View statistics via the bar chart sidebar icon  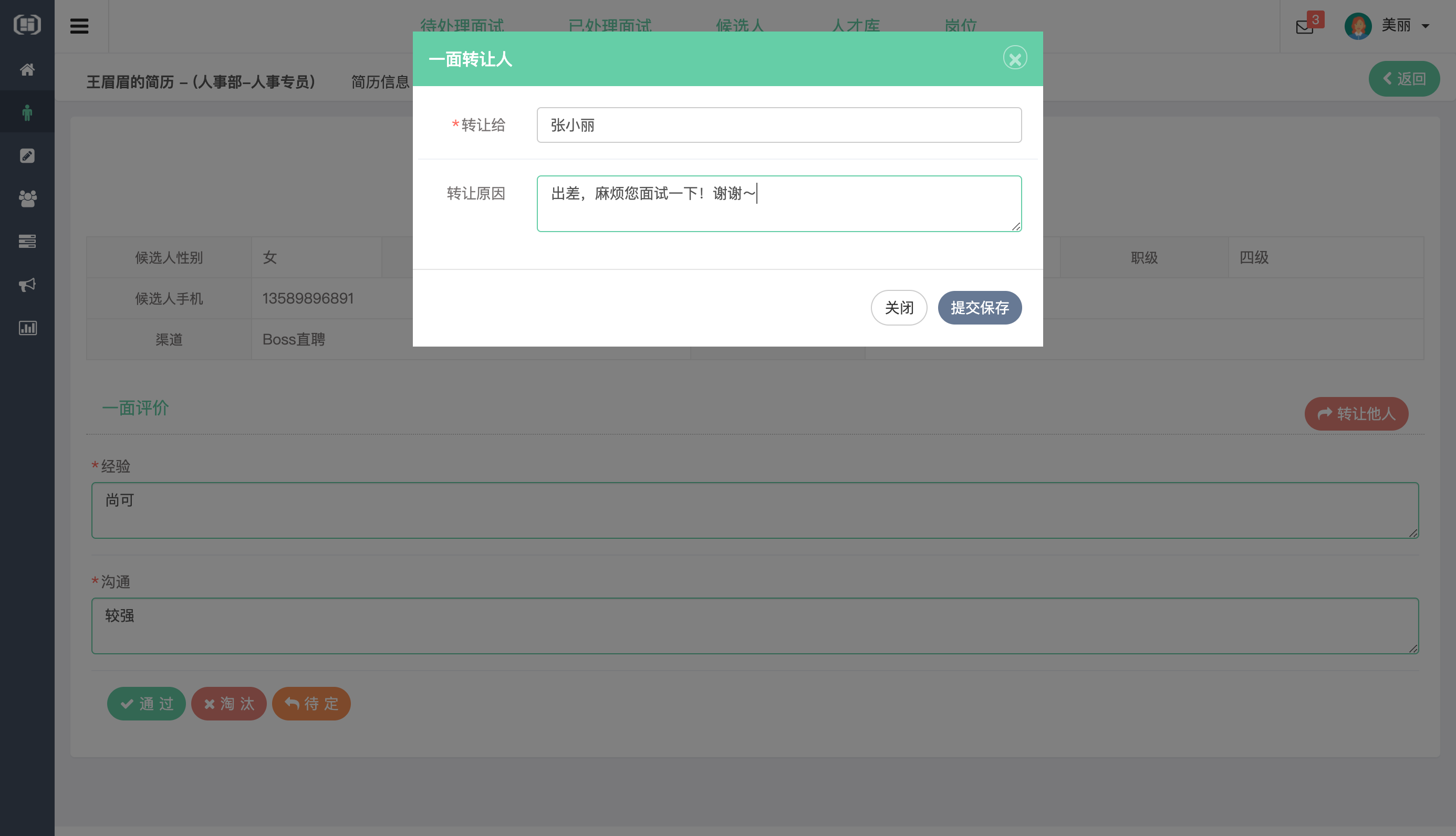point(27,327)
